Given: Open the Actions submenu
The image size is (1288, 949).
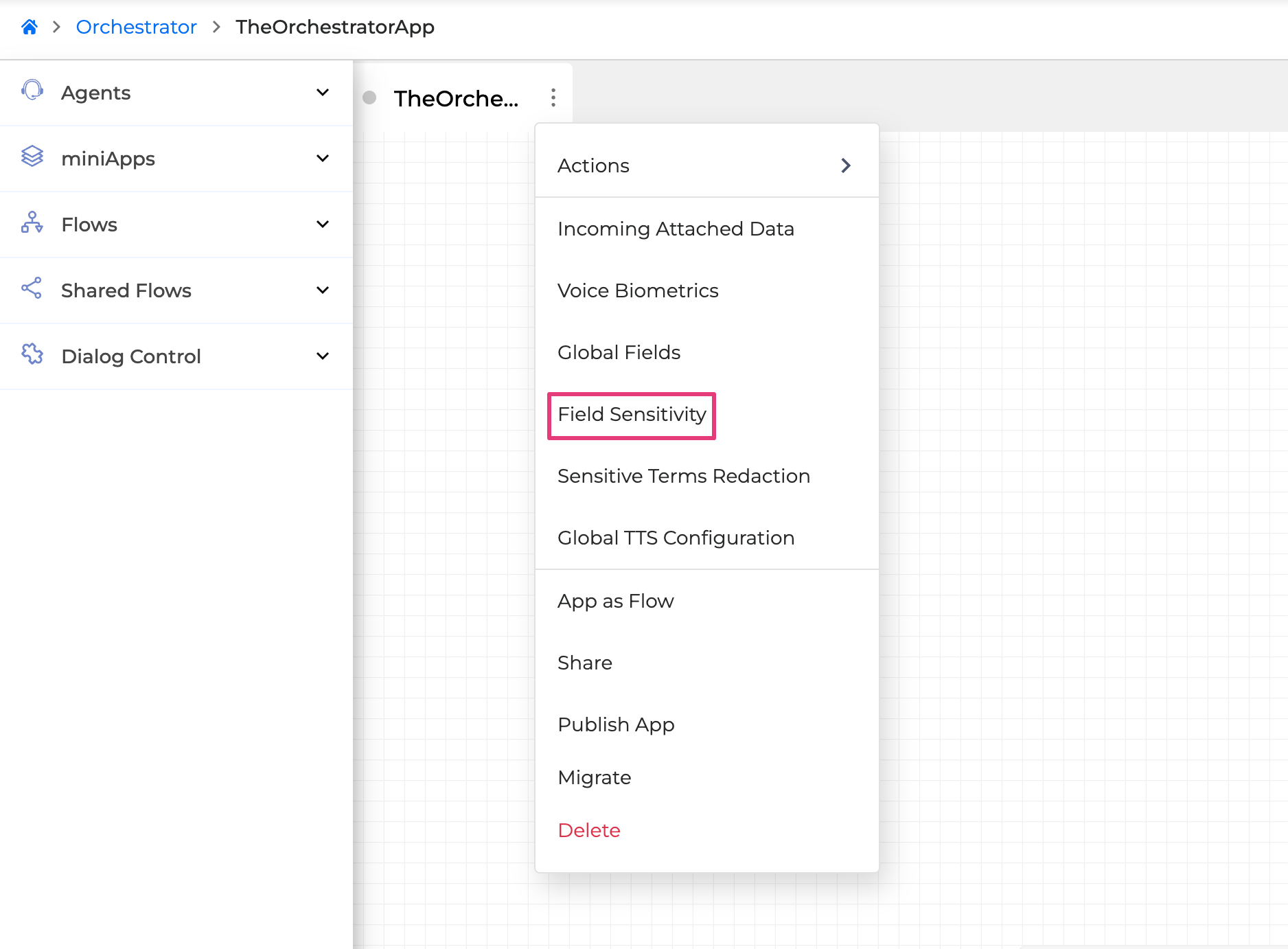Looking at the screenshot, I should pyautogui.click(x=706, y=165).
